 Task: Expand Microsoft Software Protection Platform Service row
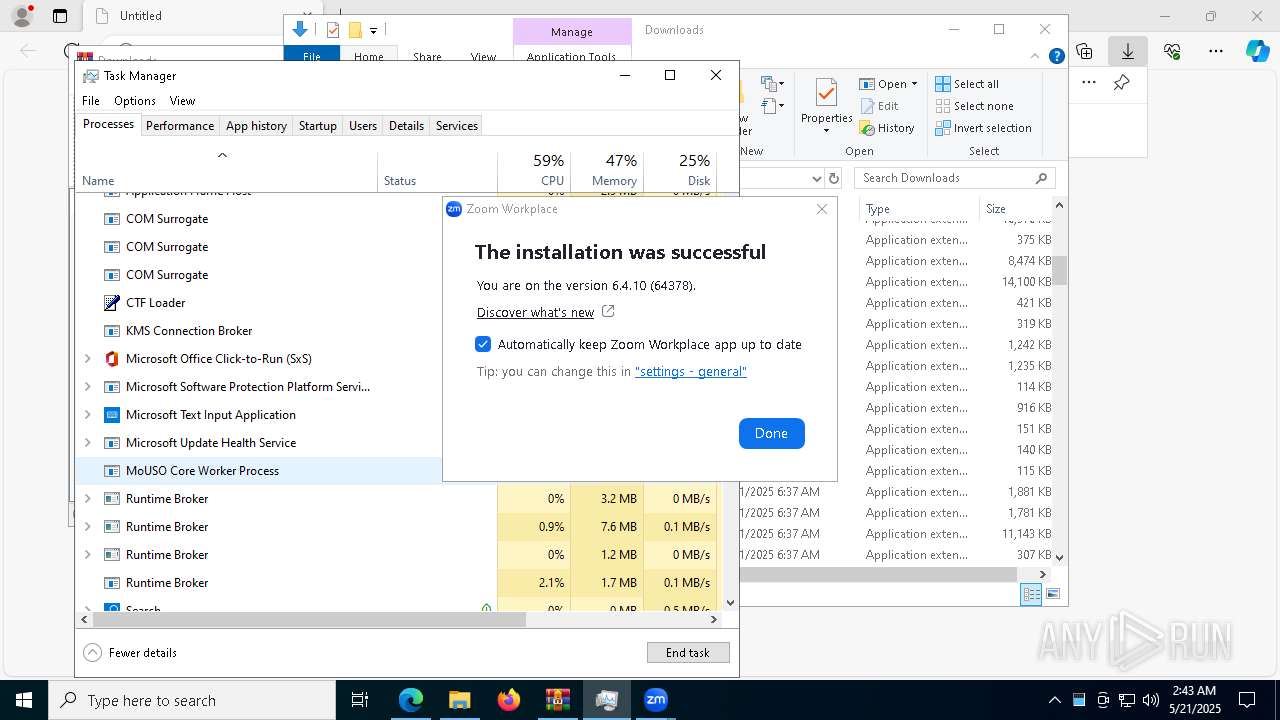88,387
